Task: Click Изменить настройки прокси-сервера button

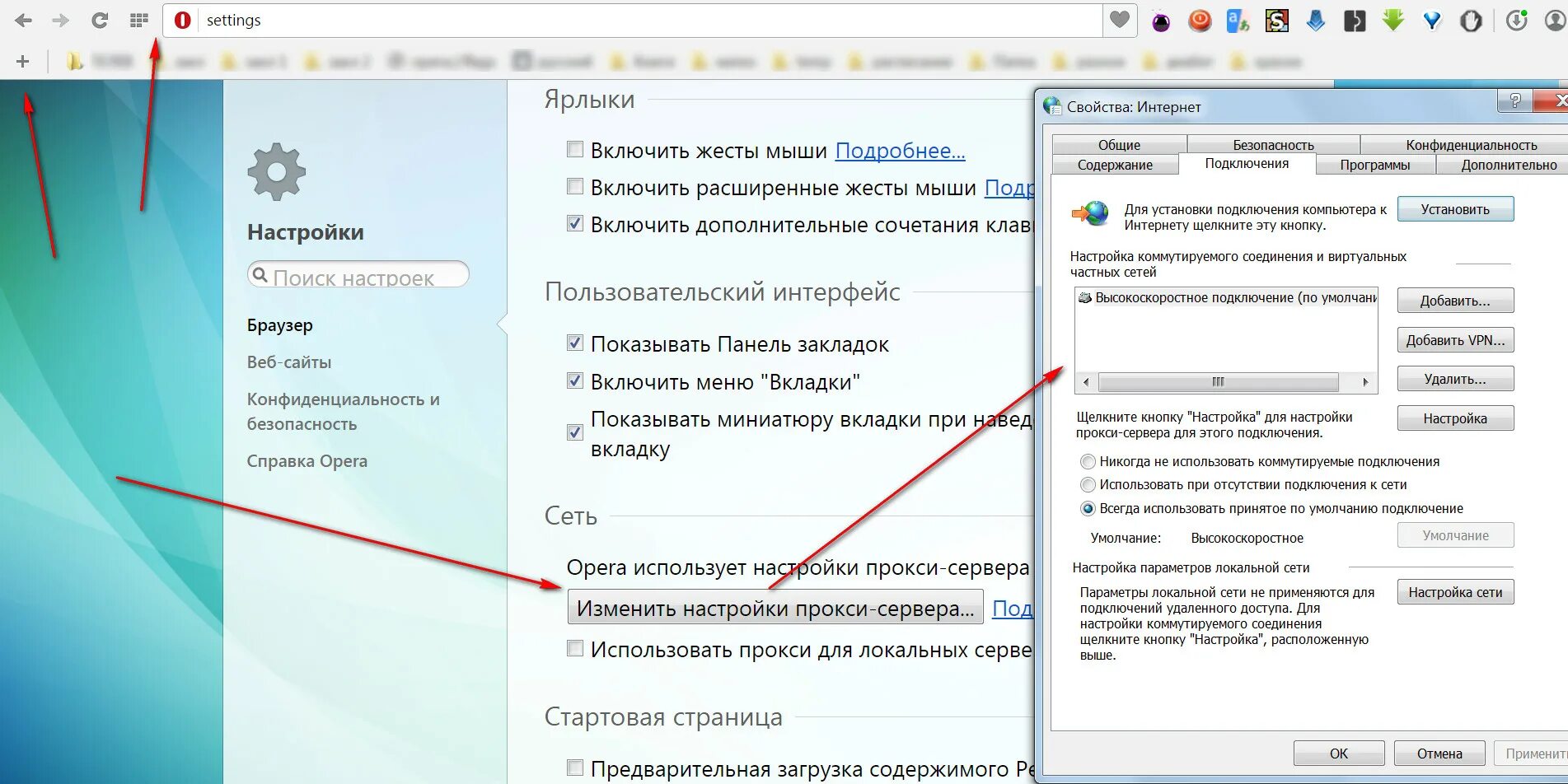Action: click(775, 608)
